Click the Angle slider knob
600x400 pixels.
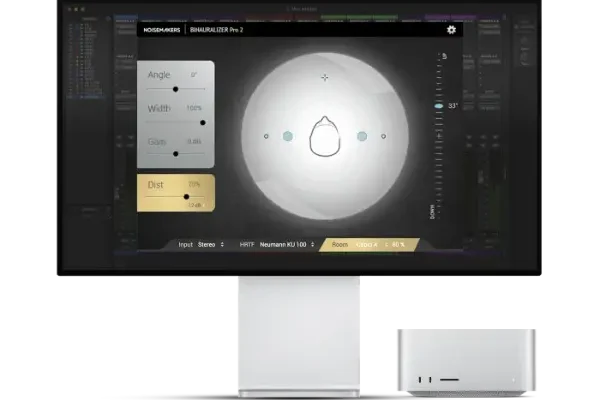pyautogui.click(x=176, y=88)
